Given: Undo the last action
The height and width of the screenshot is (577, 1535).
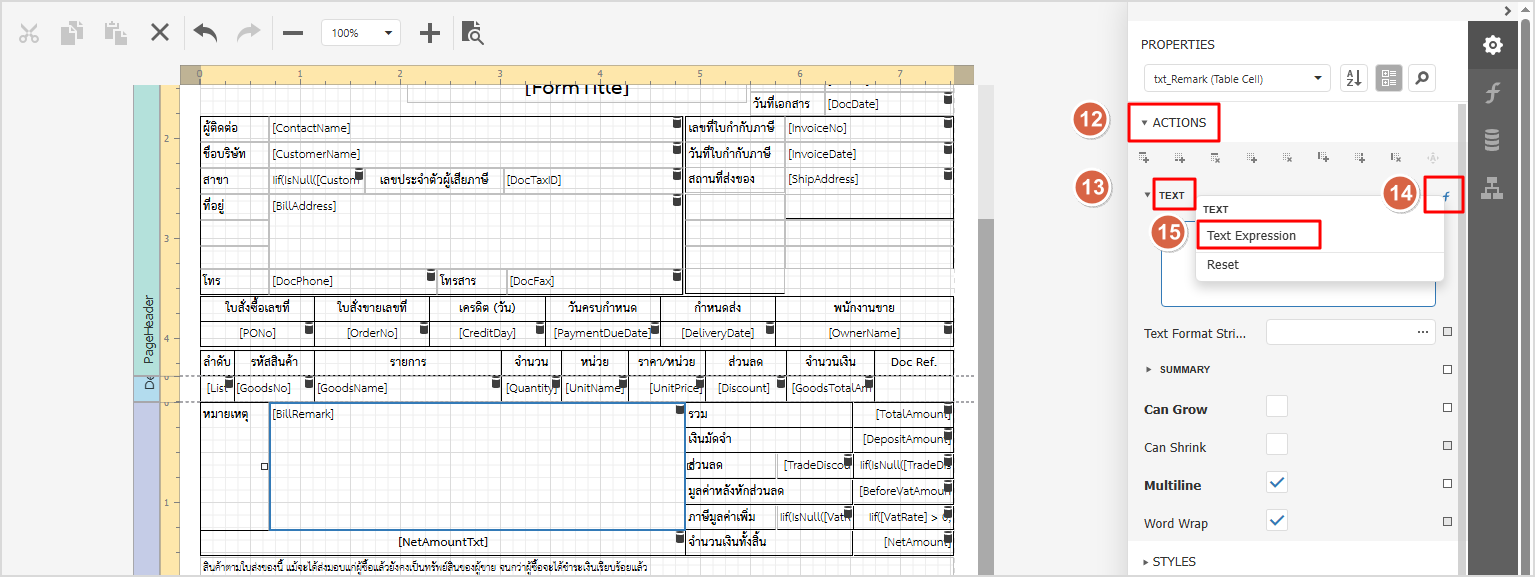Looking at the screenshot, I should coord(205,33).
